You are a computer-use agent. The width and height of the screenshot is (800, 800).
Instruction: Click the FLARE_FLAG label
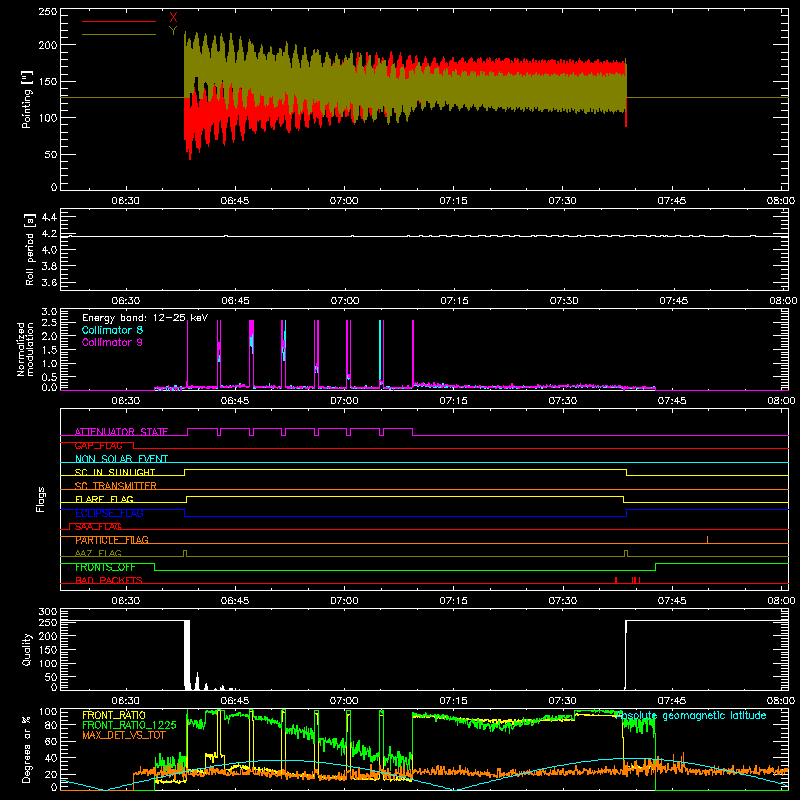click(x=104, y=499)
